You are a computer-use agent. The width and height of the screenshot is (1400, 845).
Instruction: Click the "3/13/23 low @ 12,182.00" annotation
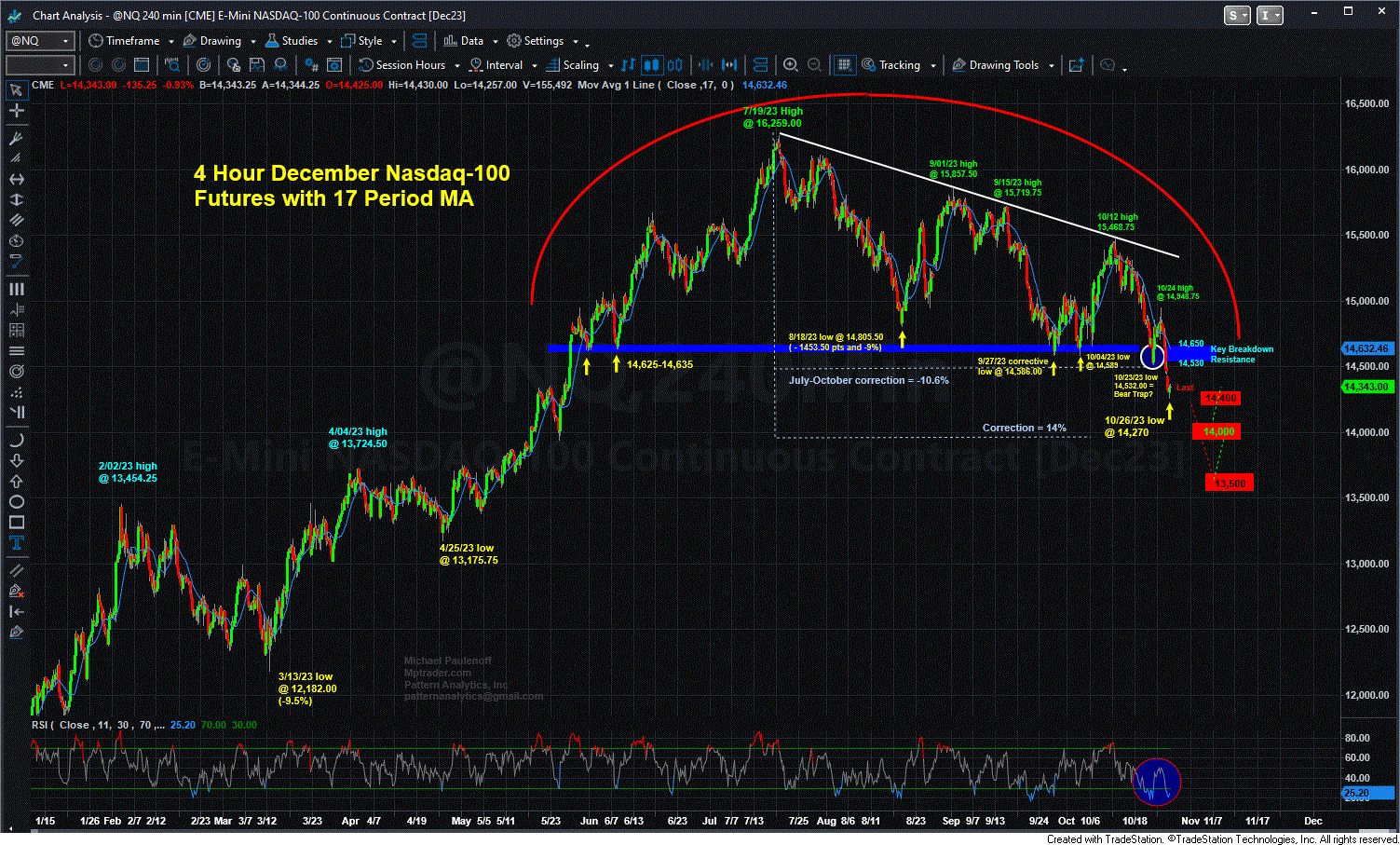pos(307,688)
